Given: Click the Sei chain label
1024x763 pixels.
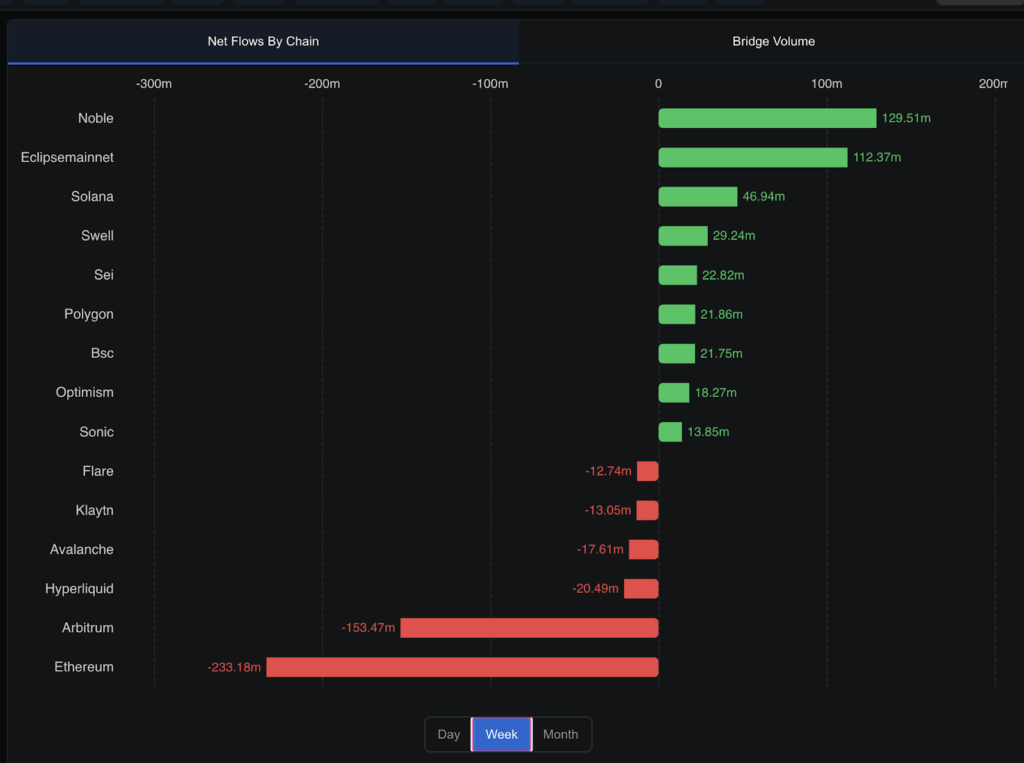Looking at the screenshot, I should click(x=104, y=275).
